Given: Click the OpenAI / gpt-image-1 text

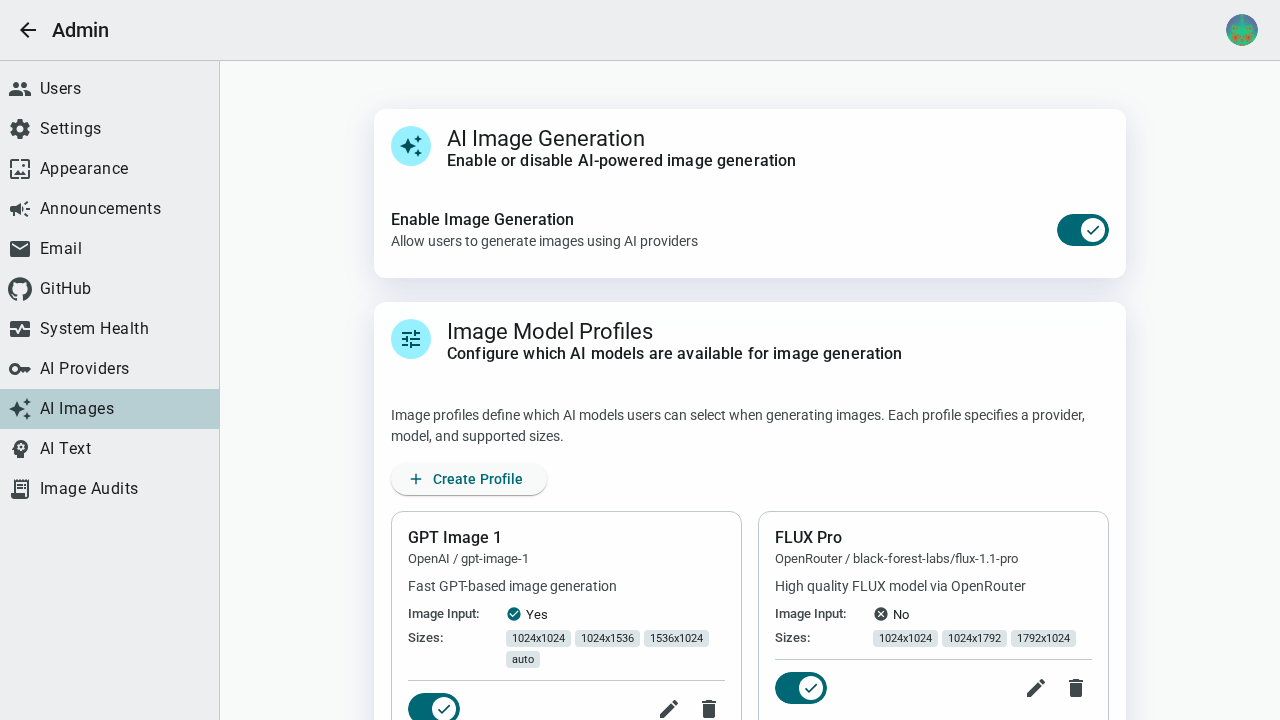Looking at the screenshot, I should [x=468, y=559].
